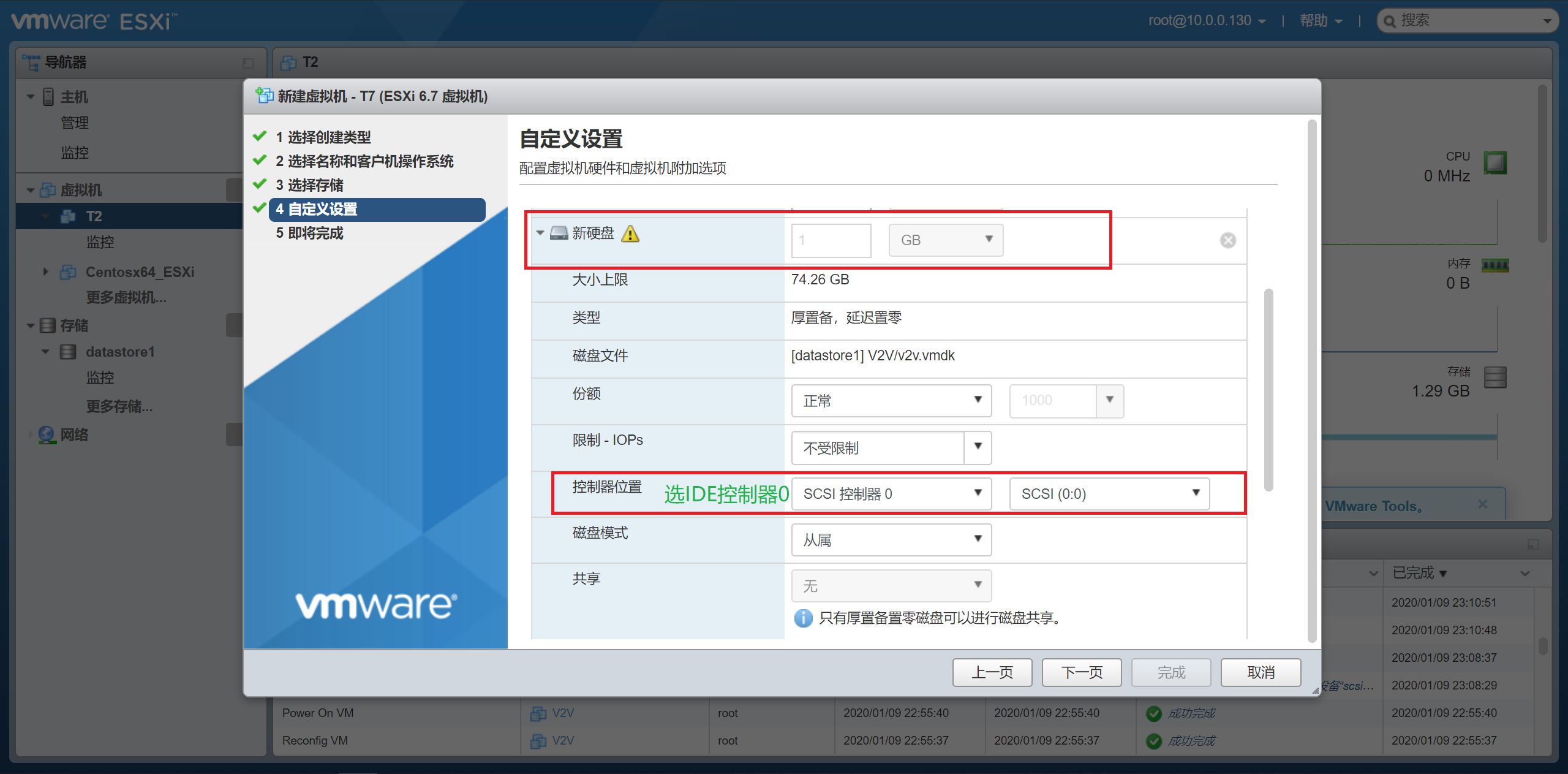Click the T2 tab VM icon
Screen dimensions: 1568x774
[x=288, y=63]
